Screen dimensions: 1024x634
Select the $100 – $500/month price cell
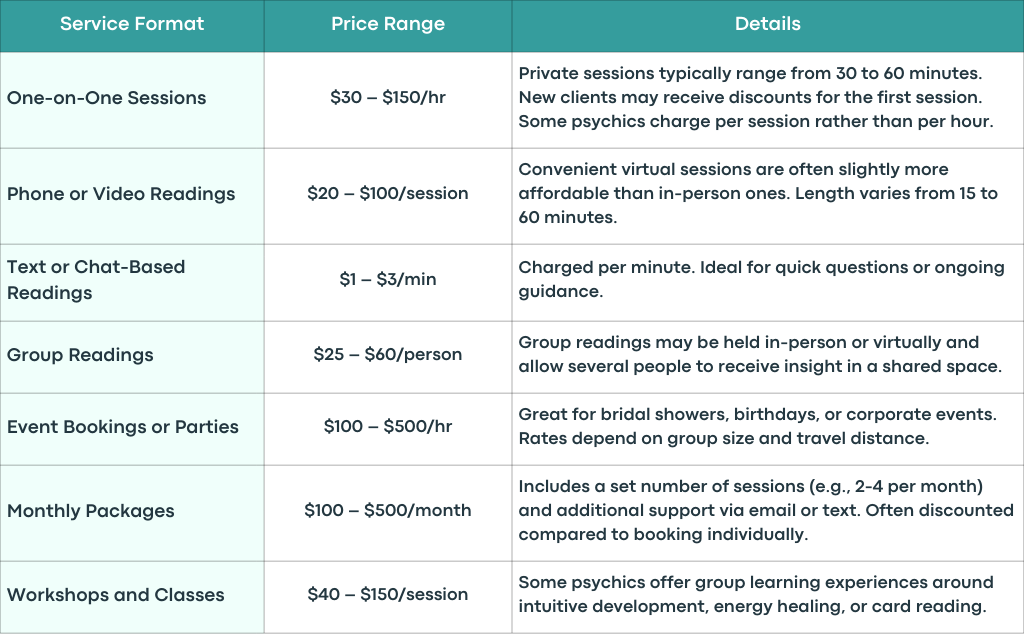coord(388,513)
